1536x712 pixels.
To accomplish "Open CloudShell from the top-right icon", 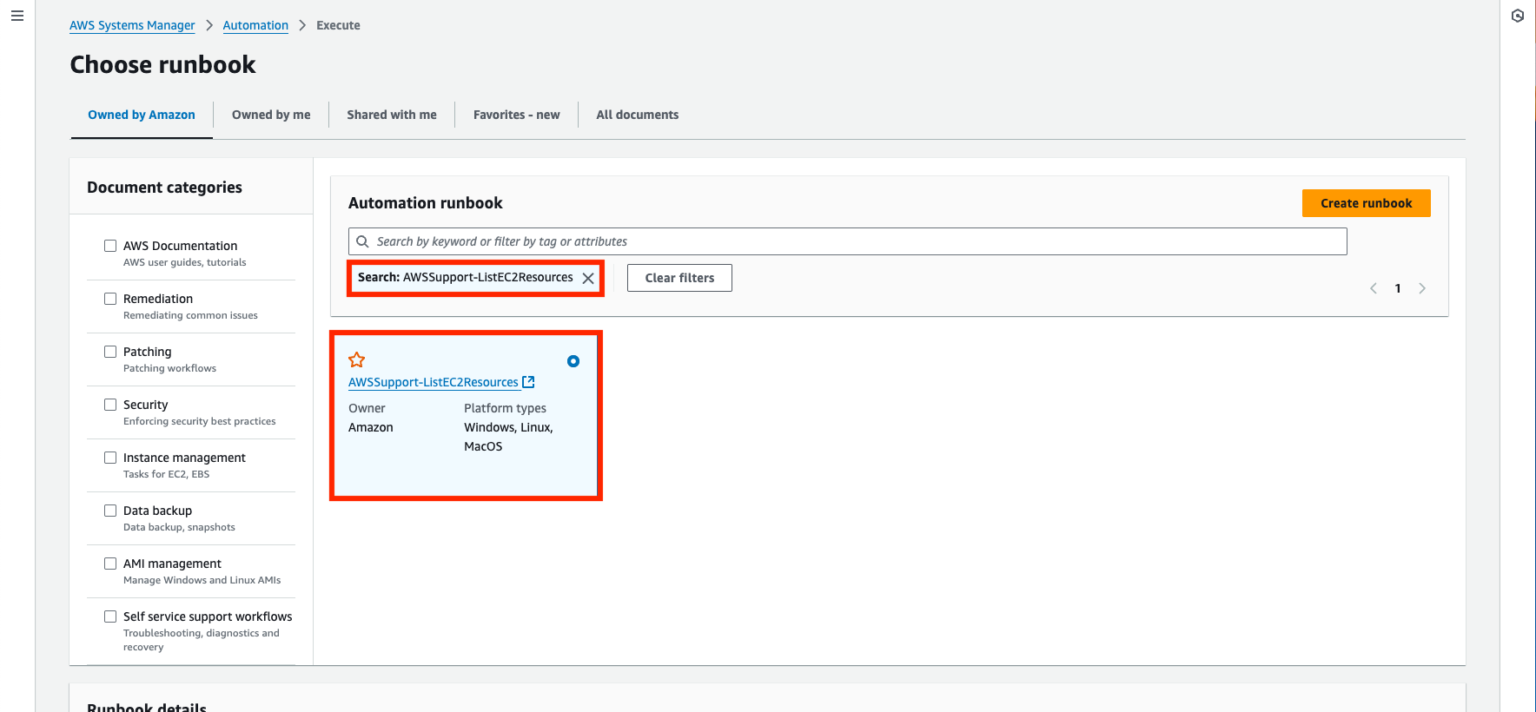I will [1518, 15].
